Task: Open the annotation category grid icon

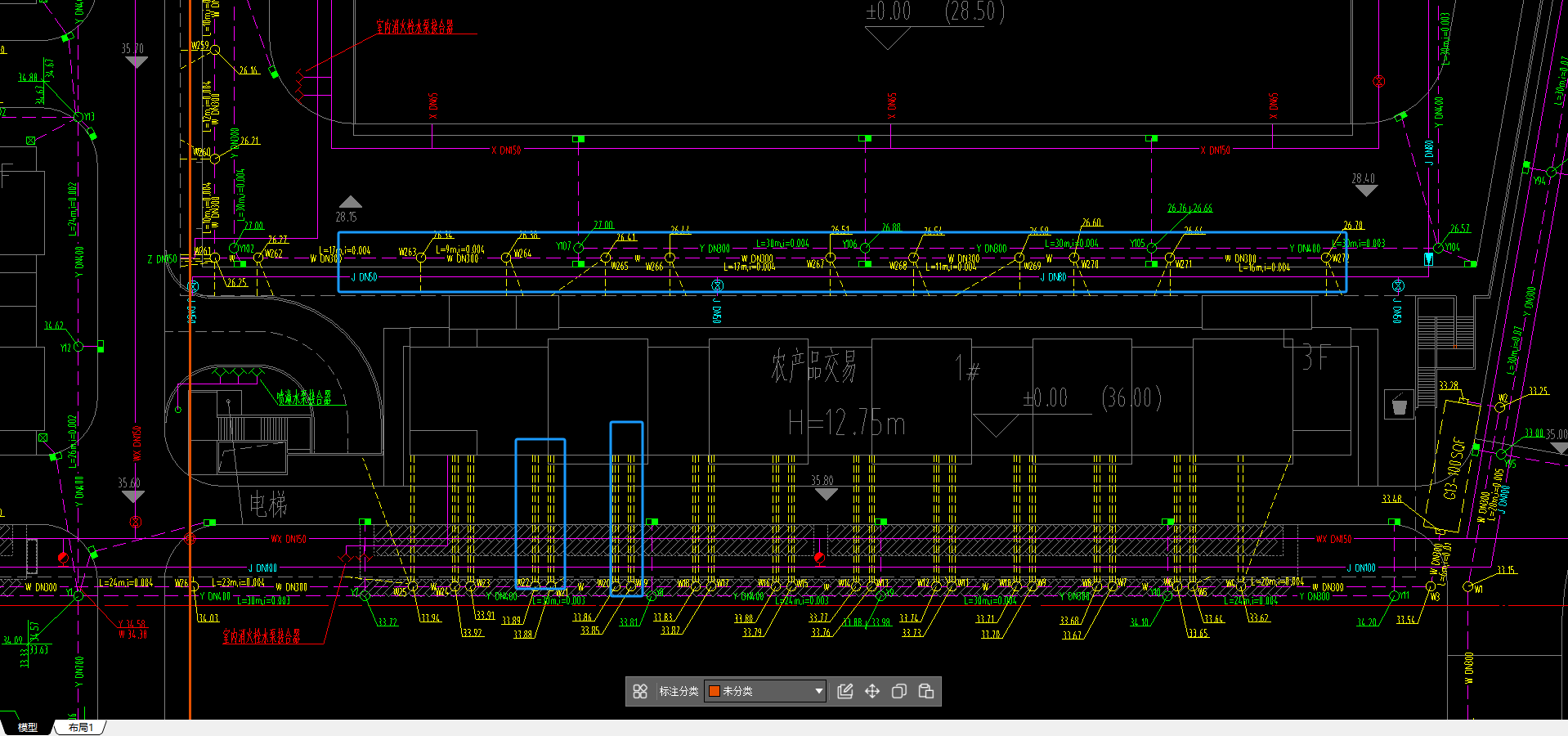Action: 640,691
